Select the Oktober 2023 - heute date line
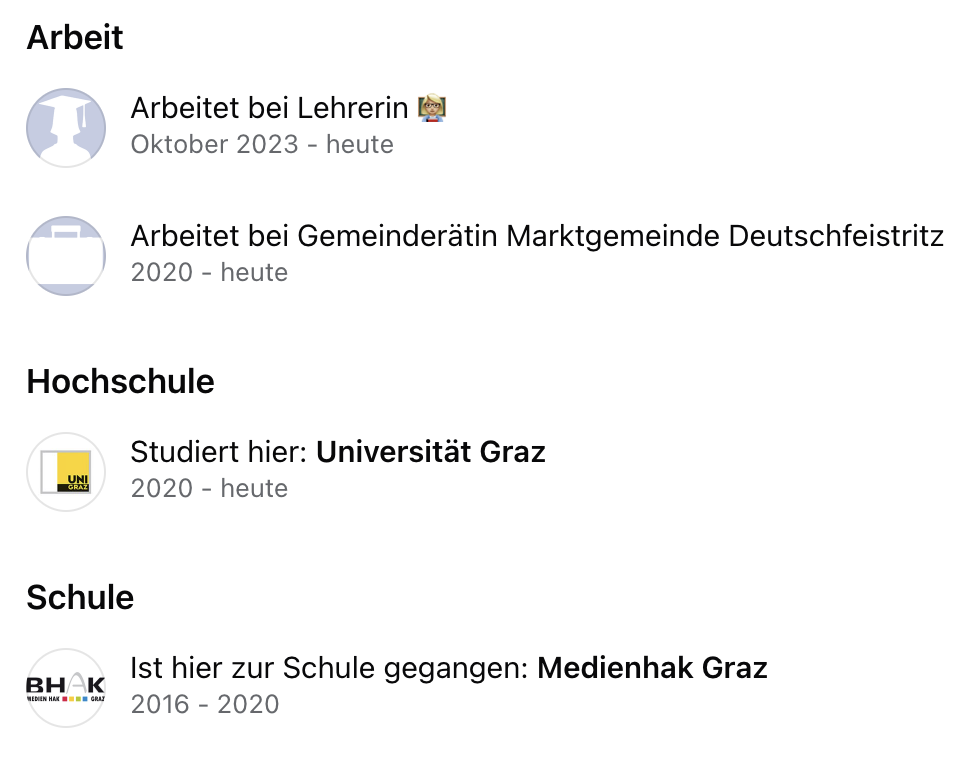968x762 pixels. click(x=262, y=144)
